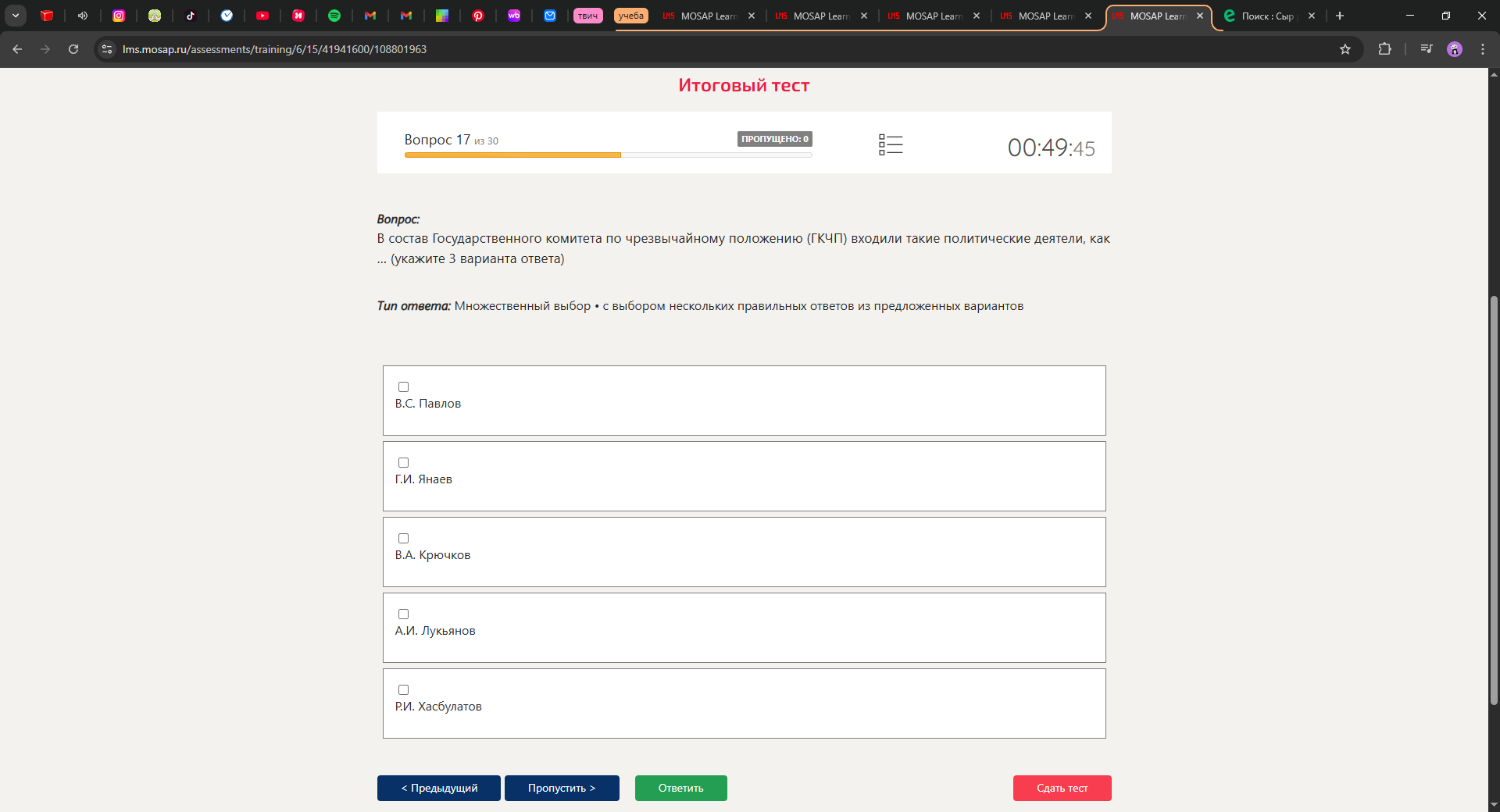This screenshot has width=1500, height=812.
Task: Click the audio speaker icon in tab strip
Action: tap(83, 16)
